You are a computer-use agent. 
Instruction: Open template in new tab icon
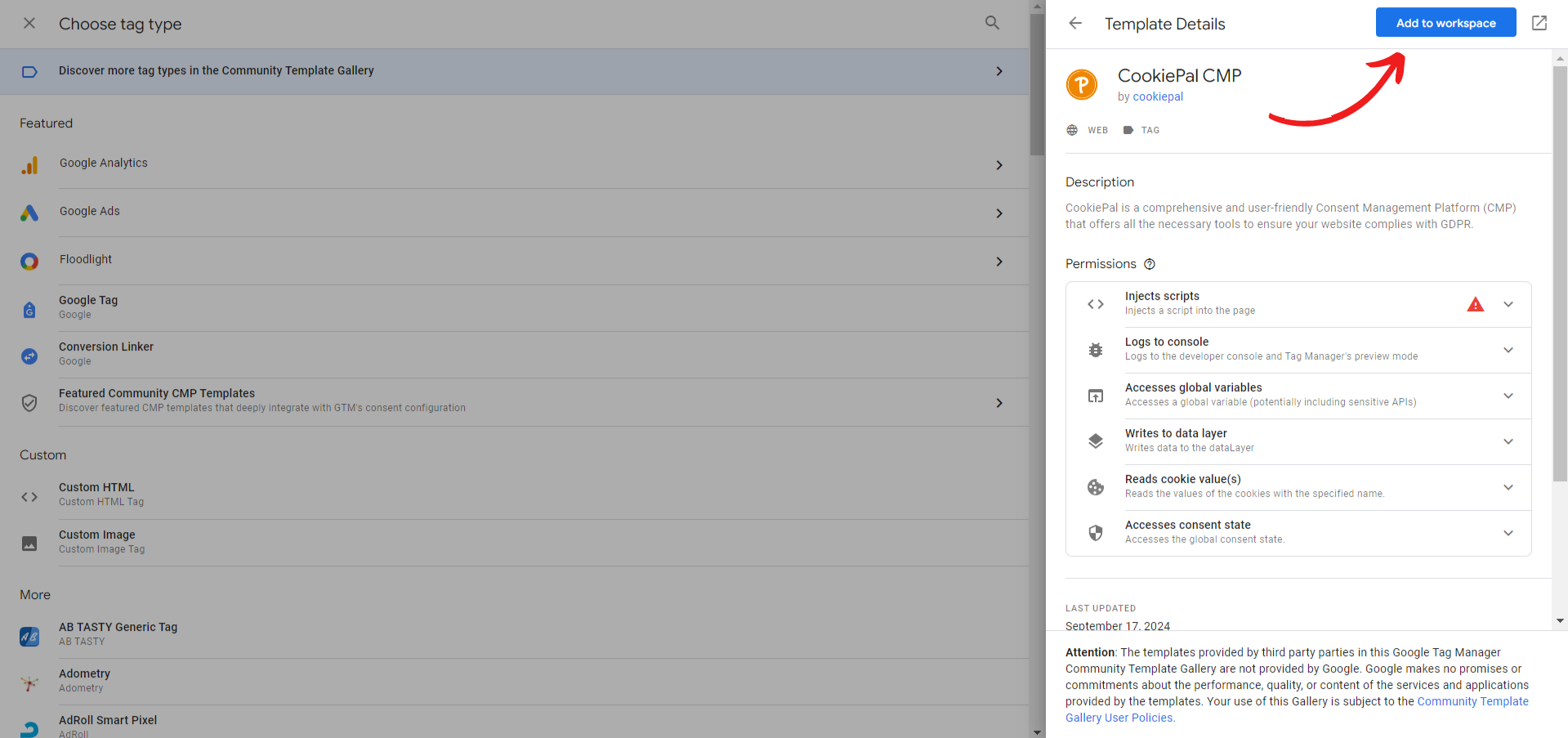click(1539, 23)
